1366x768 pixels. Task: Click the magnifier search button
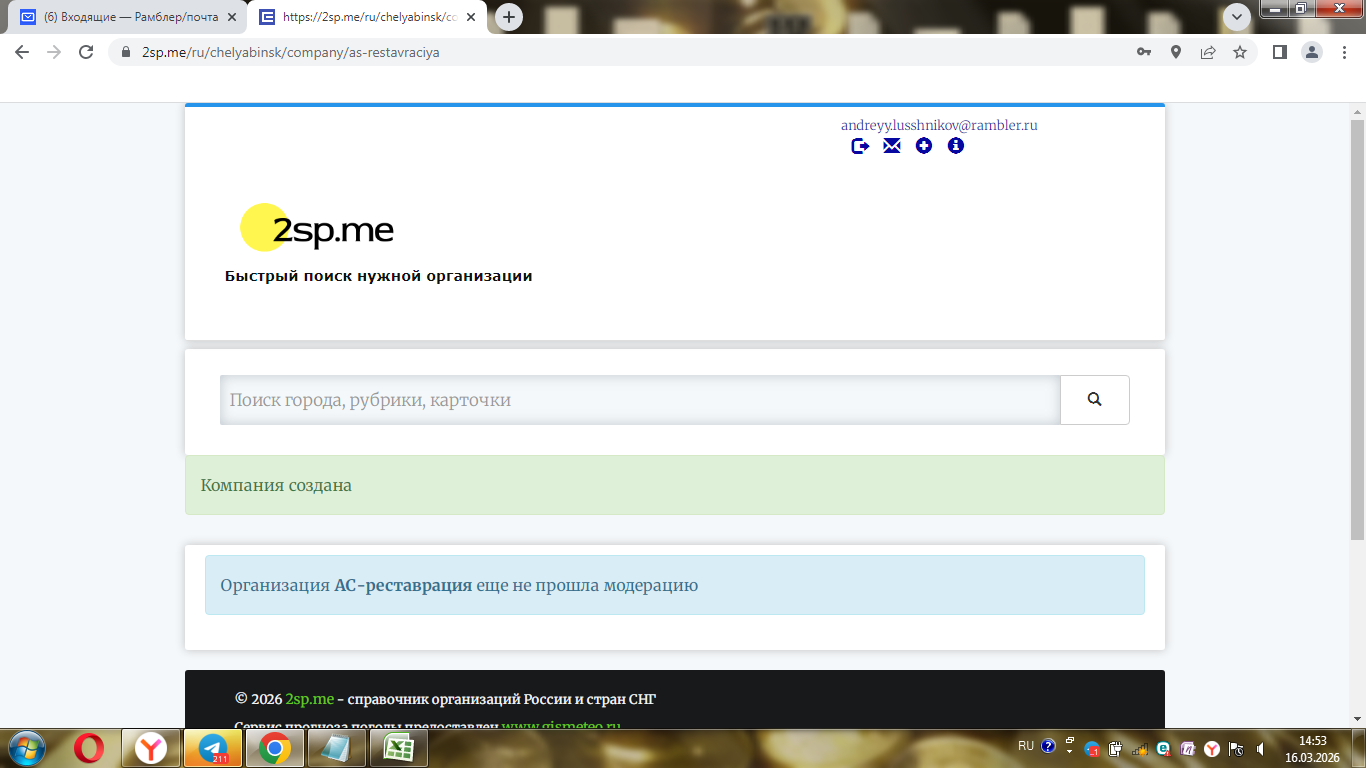pos(1095,400)
